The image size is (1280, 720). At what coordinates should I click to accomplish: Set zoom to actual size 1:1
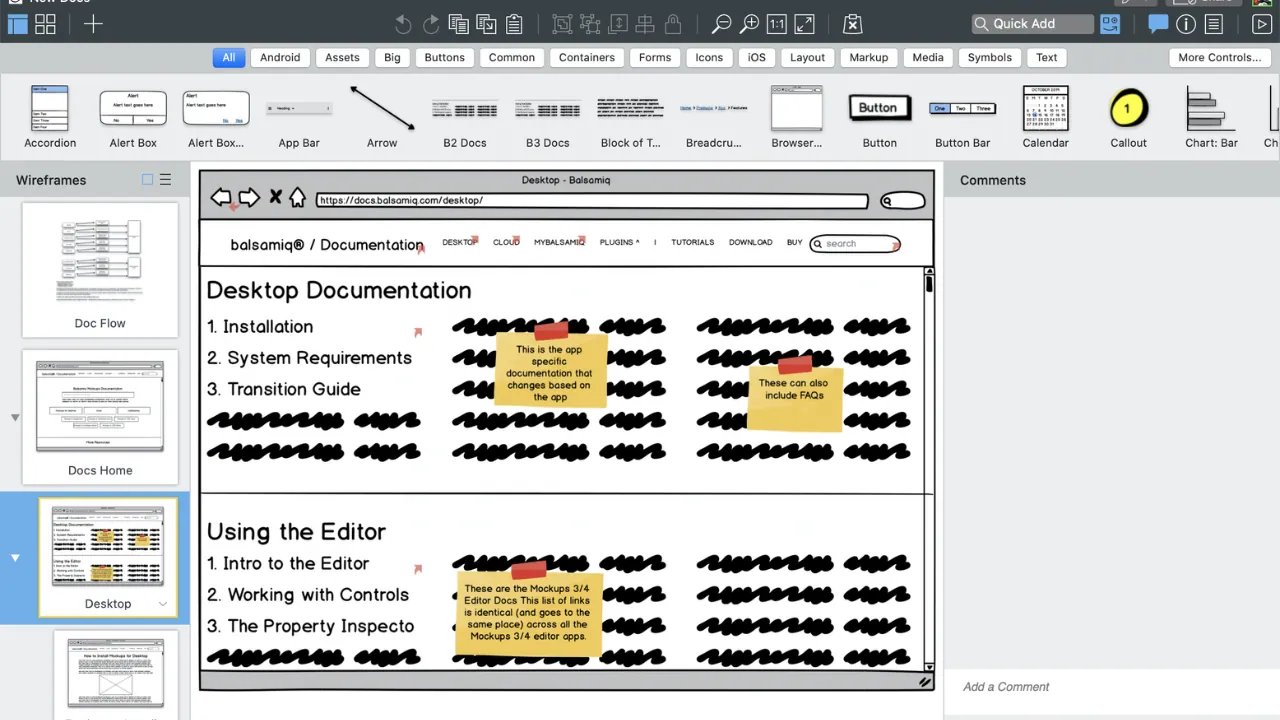tap(777, 24)
